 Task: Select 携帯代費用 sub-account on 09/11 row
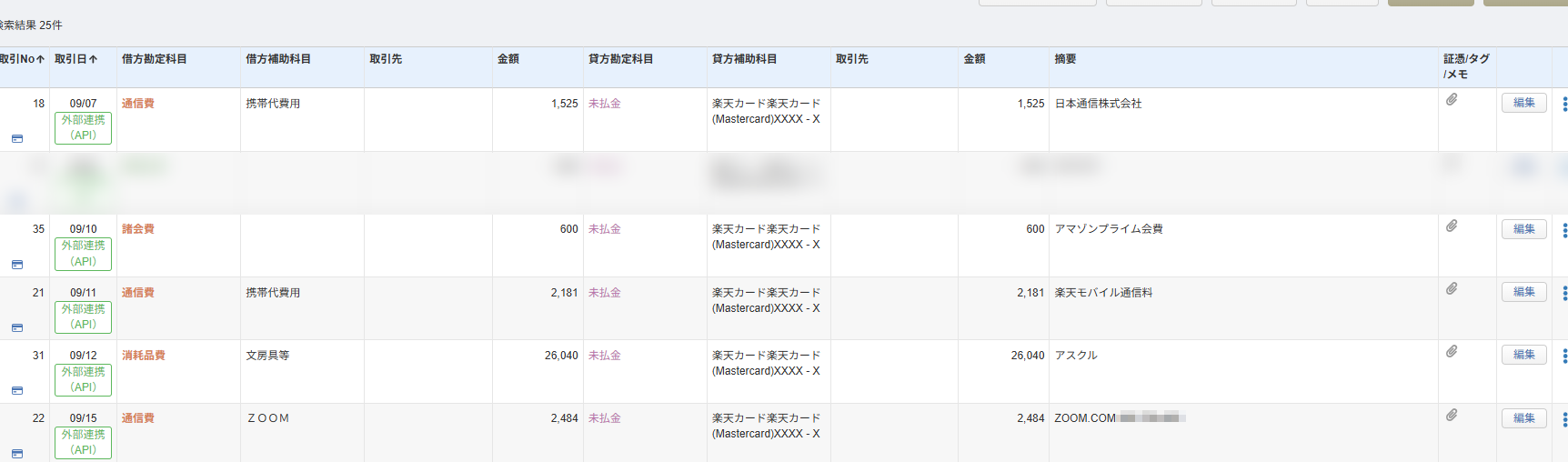pyautogui.click(x=273, y=293)
